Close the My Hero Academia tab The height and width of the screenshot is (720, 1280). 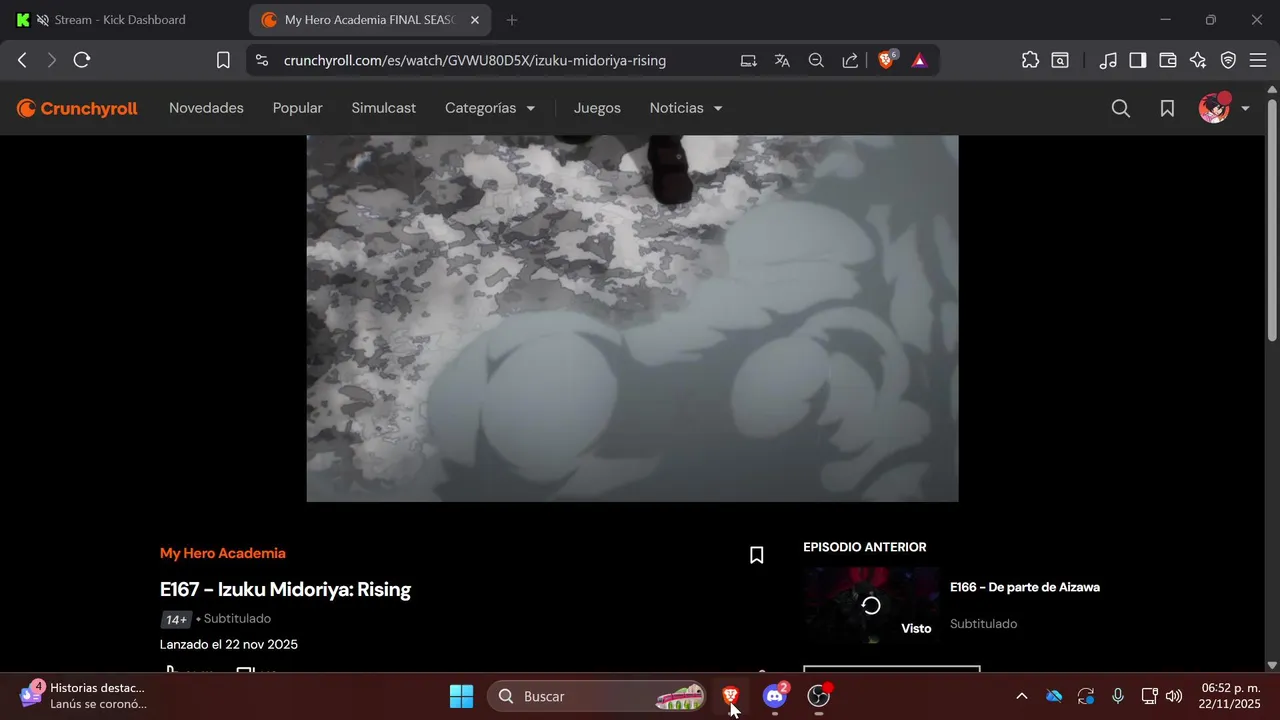(x=475, y=20)
